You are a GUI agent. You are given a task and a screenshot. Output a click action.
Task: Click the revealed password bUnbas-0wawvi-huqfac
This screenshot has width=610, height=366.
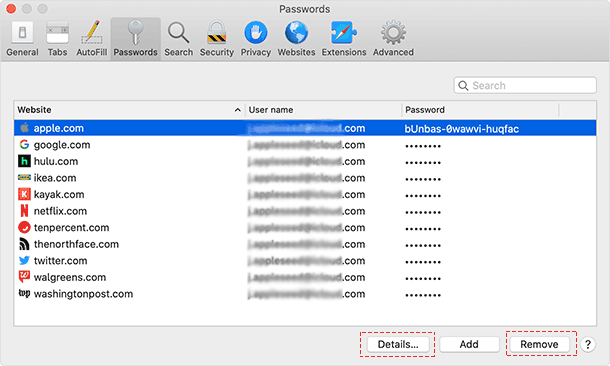tap(462, 129)
